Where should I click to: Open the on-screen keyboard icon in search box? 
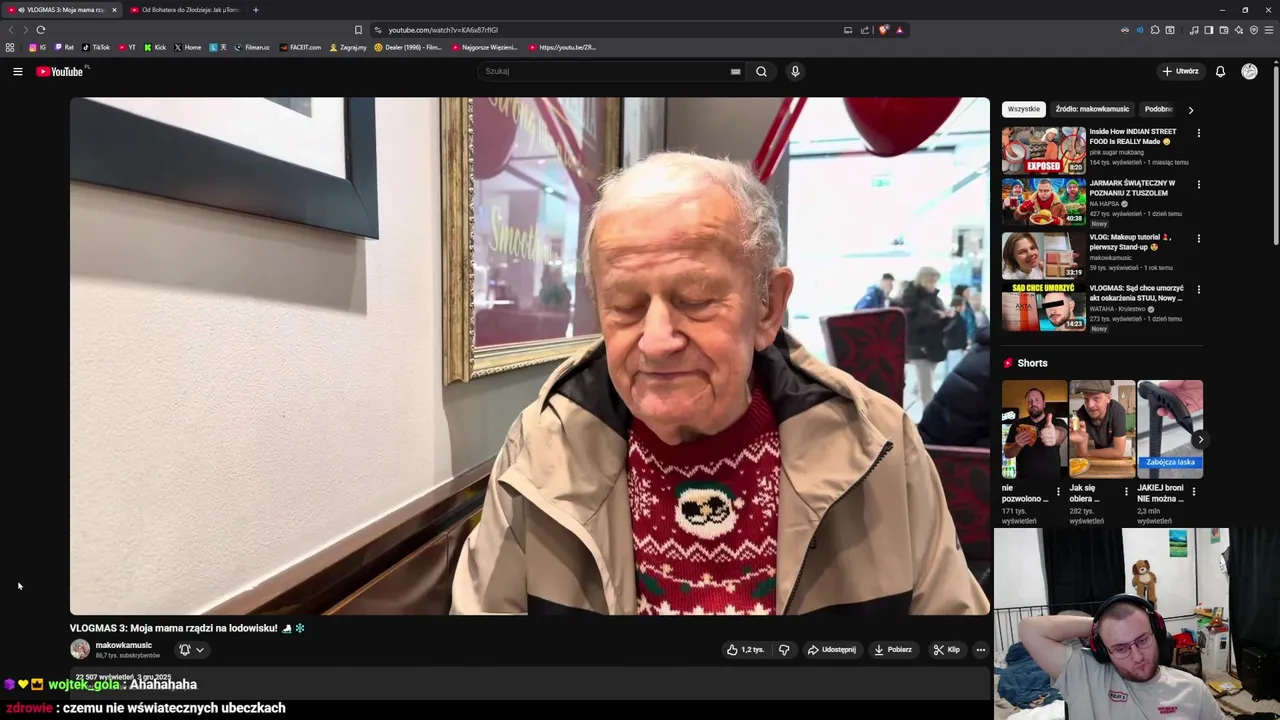735,71
